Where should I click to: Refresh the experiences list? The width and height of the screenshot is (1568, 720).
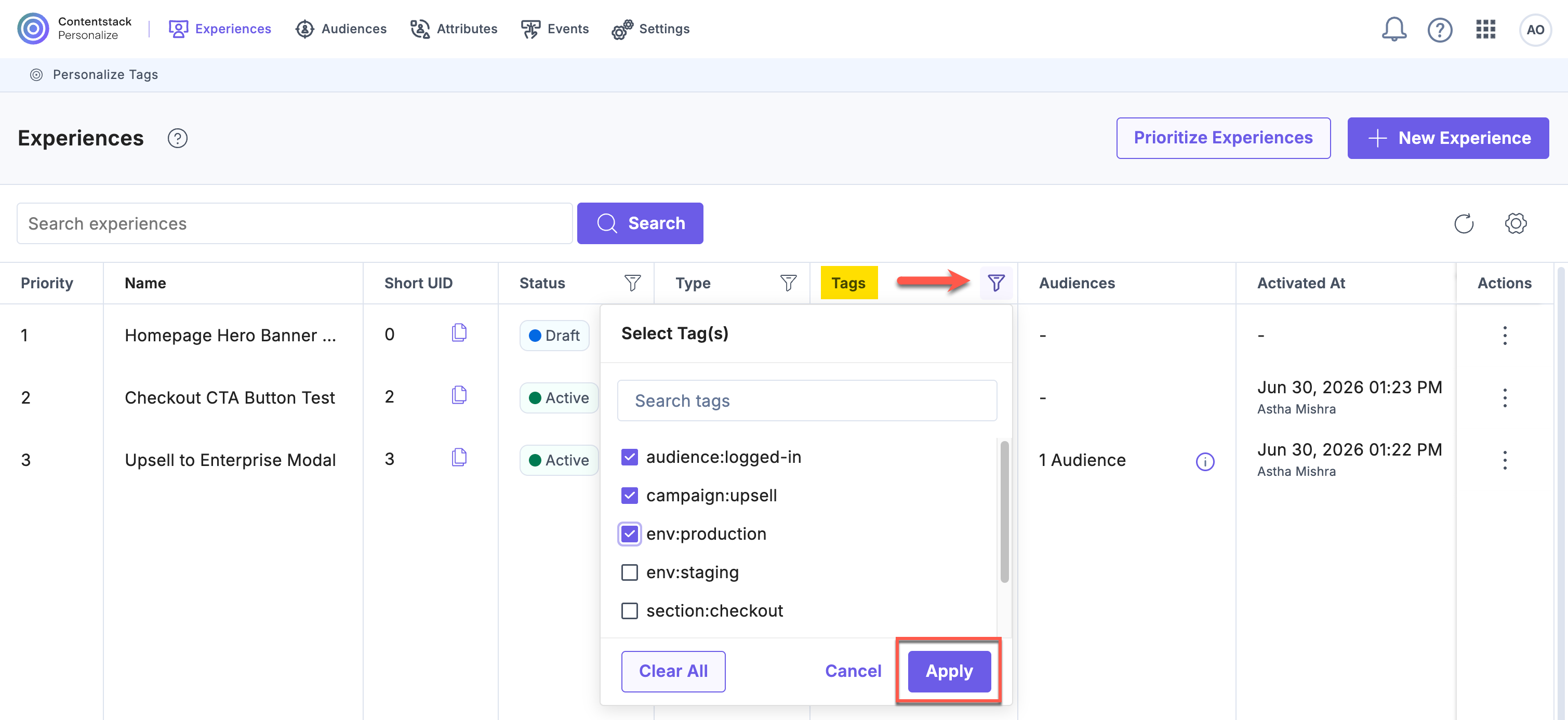1463,223
